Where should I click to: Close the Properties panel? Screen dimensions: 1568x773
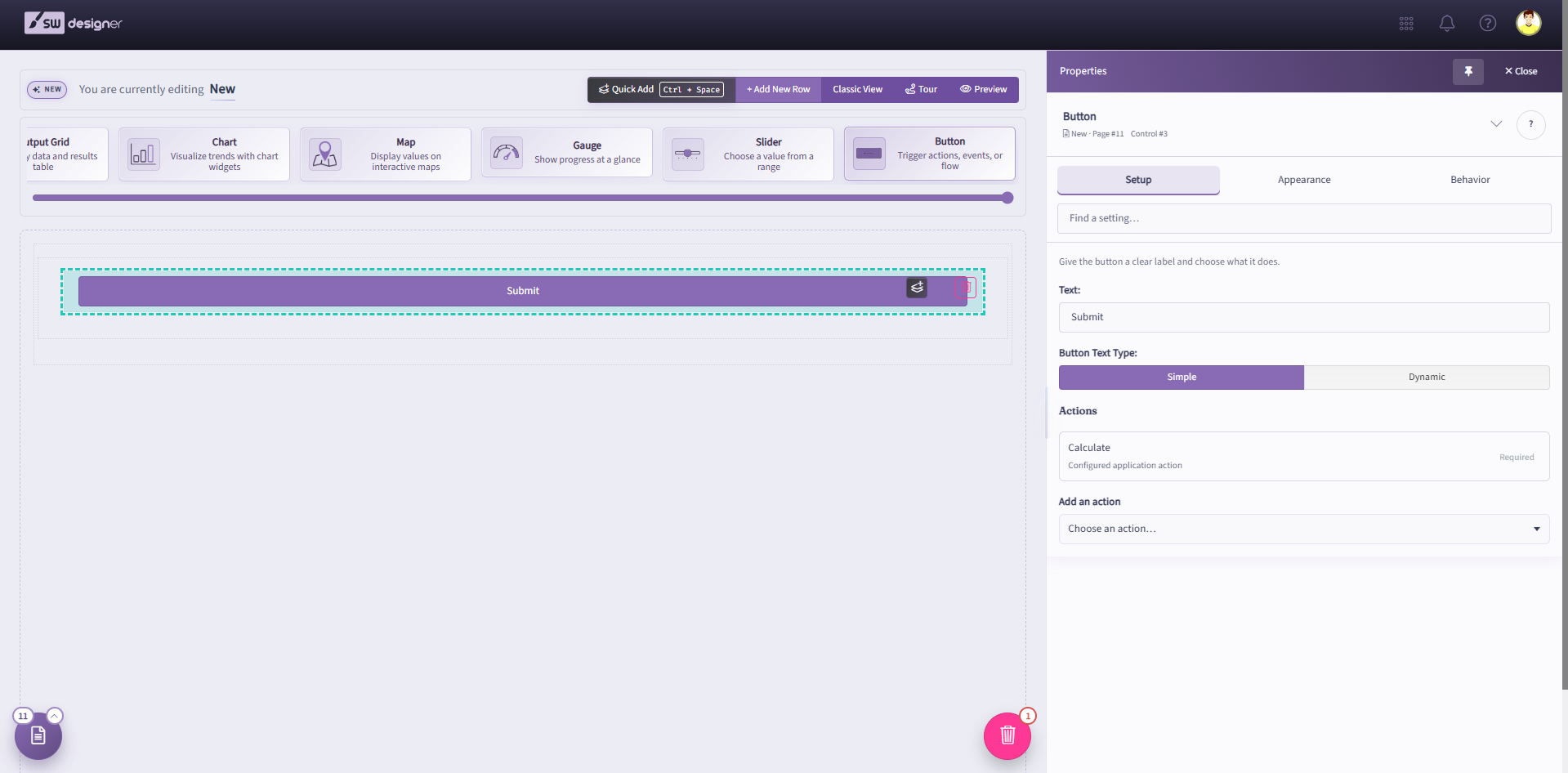[1521, 71]
